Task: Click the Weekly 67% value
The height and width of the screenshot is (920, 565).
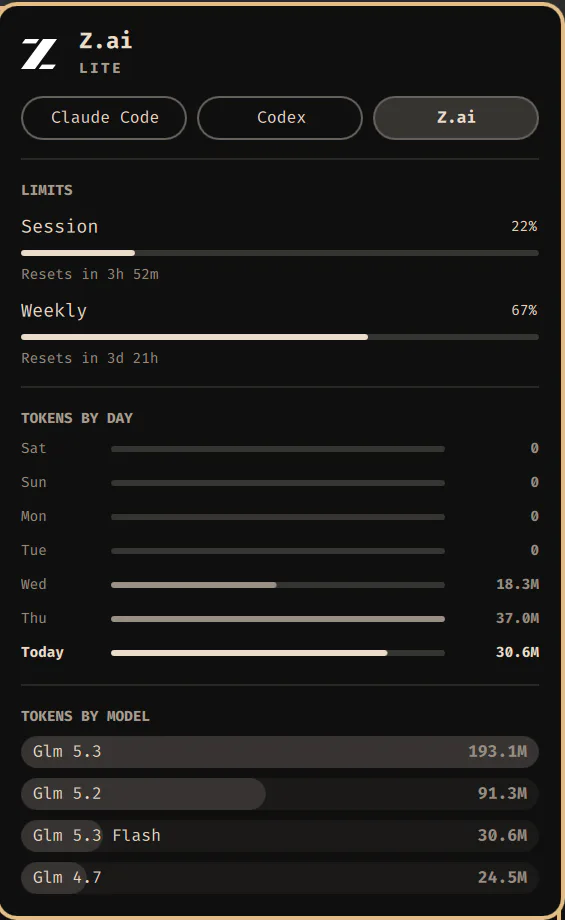Action: [x=524, y=310]
